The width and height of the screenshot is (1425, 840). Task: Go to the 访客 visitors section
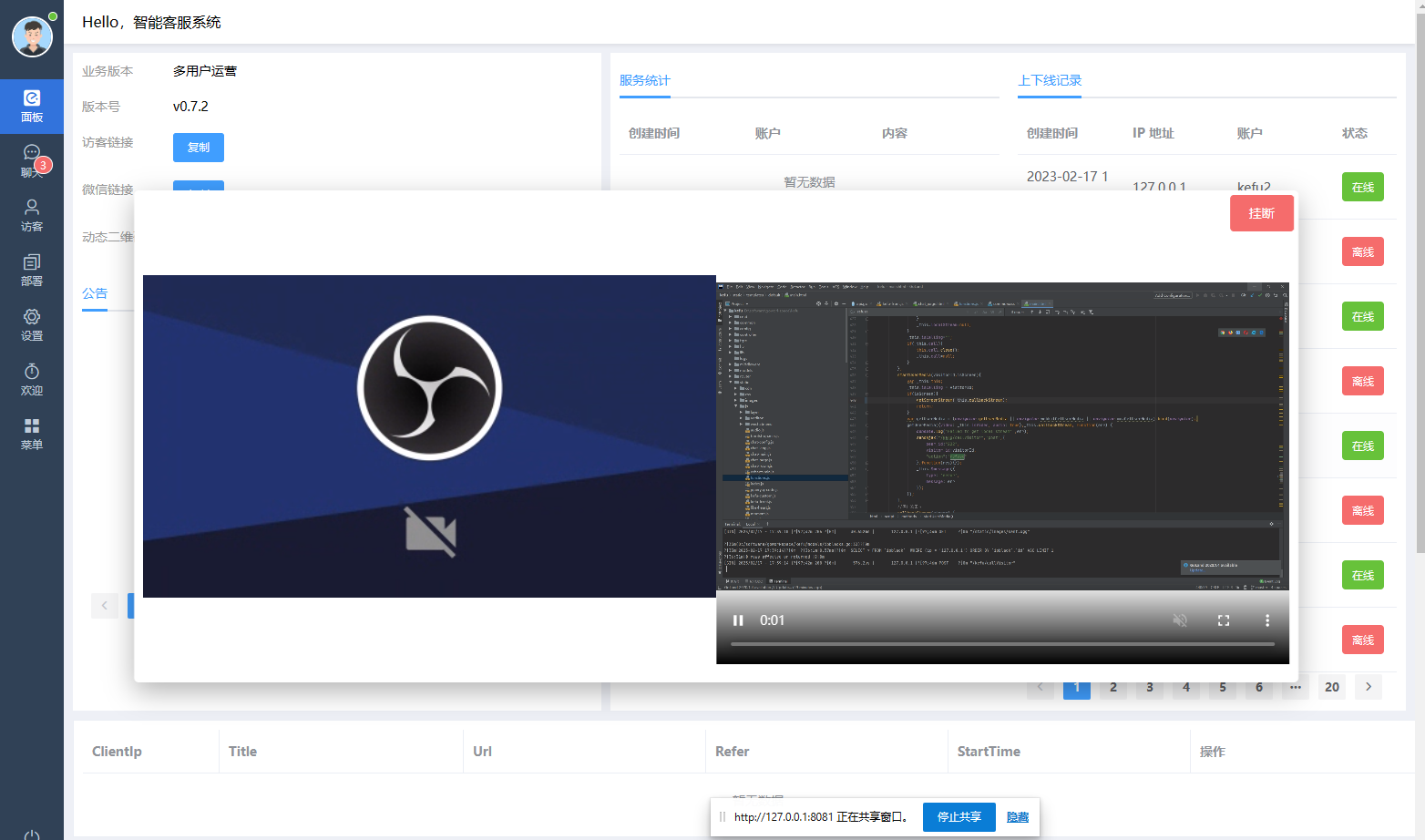pos(32,216)
